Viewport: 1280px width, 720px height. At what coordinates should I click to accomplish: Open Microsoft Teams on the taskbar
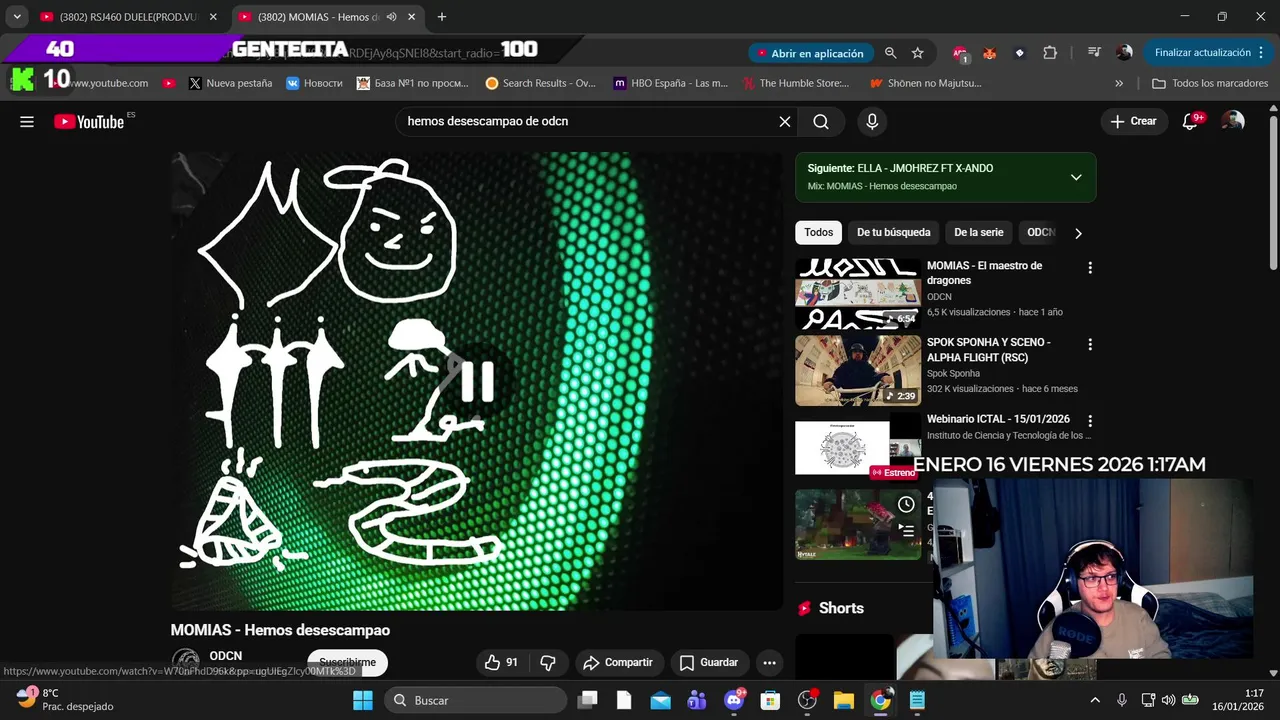click(697, 700)
